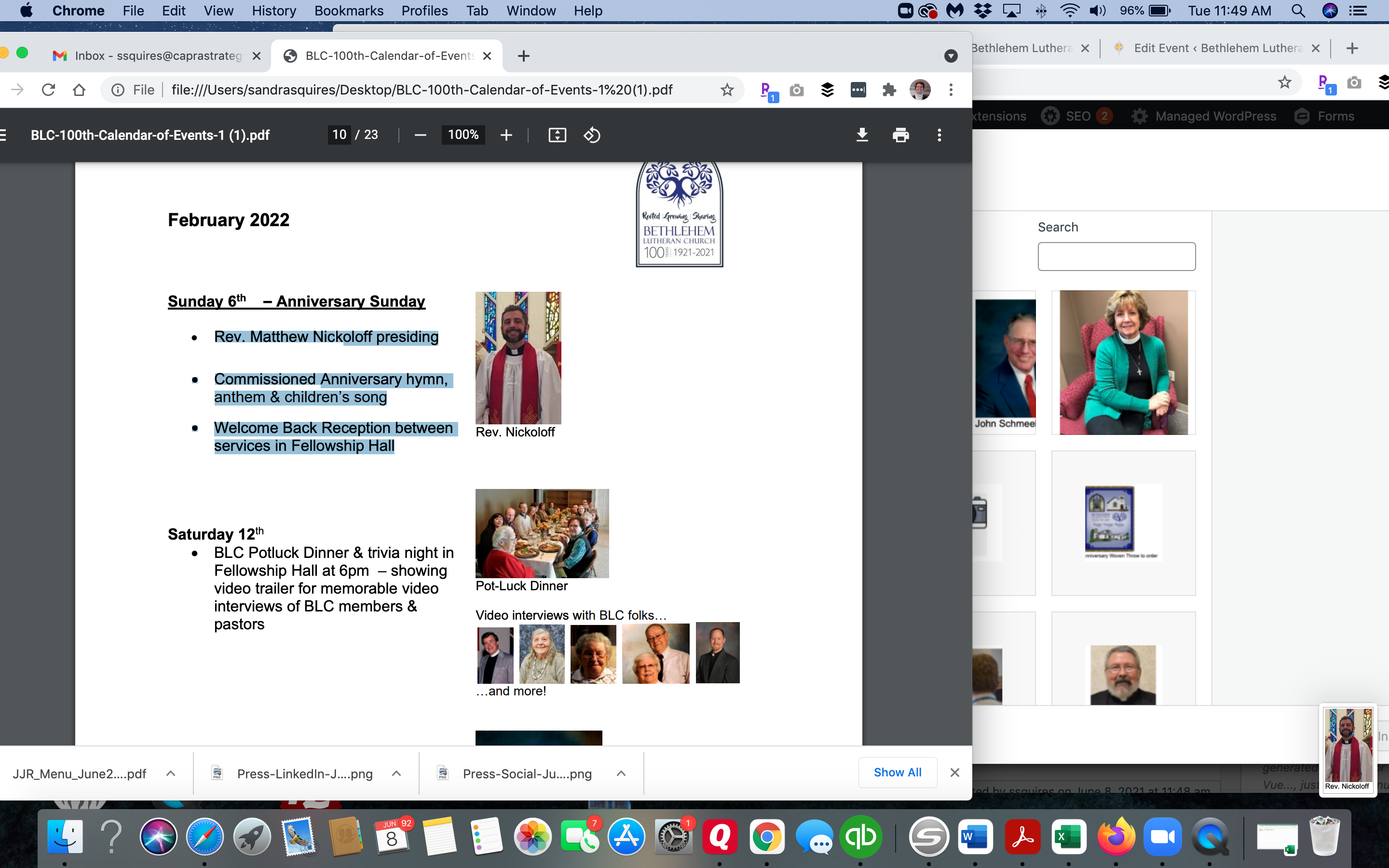Click the 100% zoom level field

463,135
